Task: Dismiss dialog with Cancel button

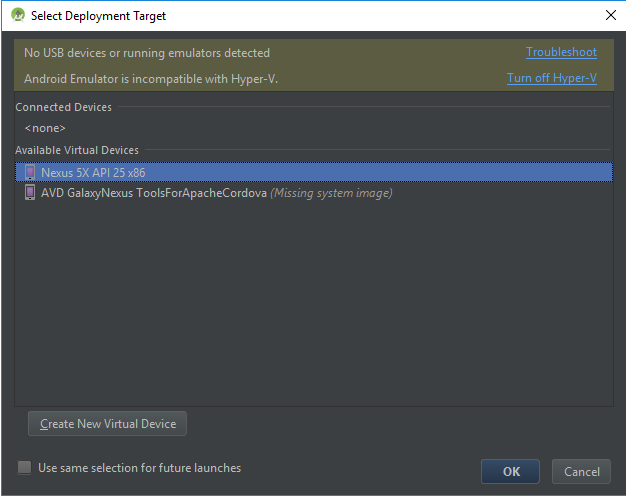Action: point(581,471)
